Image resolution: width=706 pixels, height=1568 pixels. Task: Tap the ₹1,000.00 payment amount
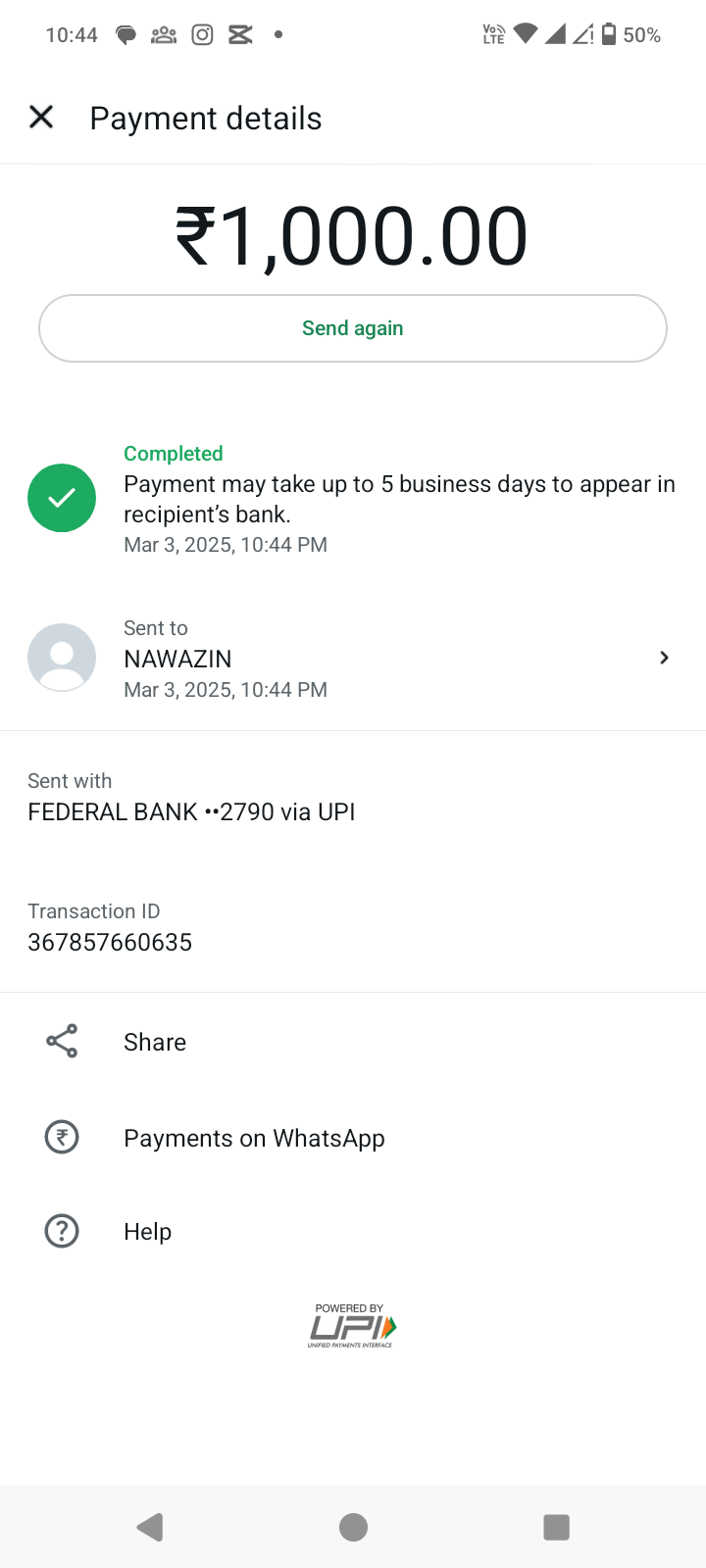(x=352, y=236)
